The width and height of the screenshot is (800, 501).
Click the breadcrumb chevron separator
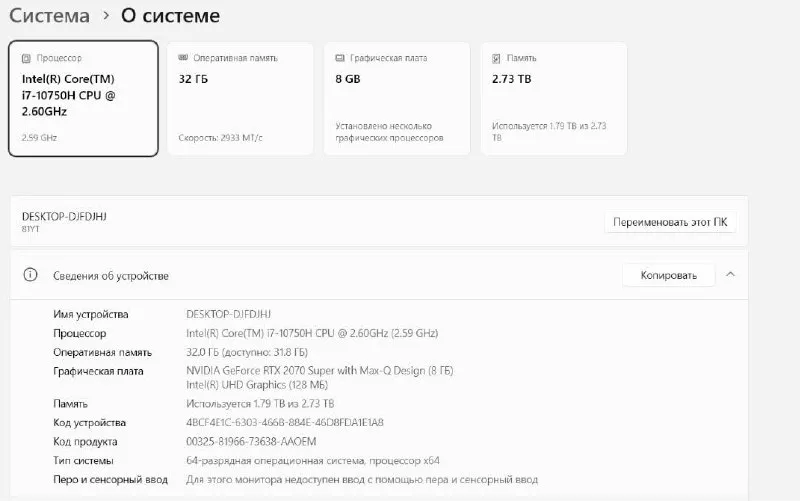pyautogui.click(x=106, y=16)
